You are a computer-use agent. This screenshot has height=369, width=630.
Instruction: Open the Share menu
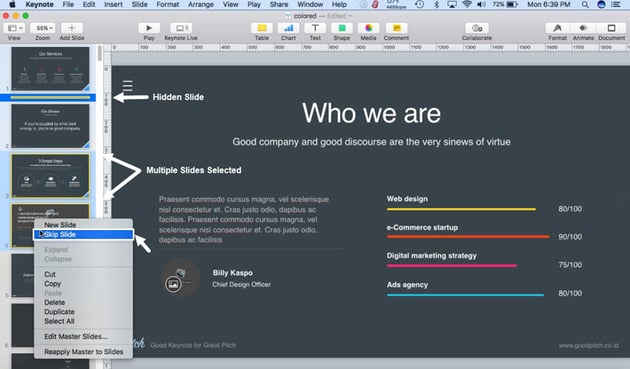[x=279, y=4]
